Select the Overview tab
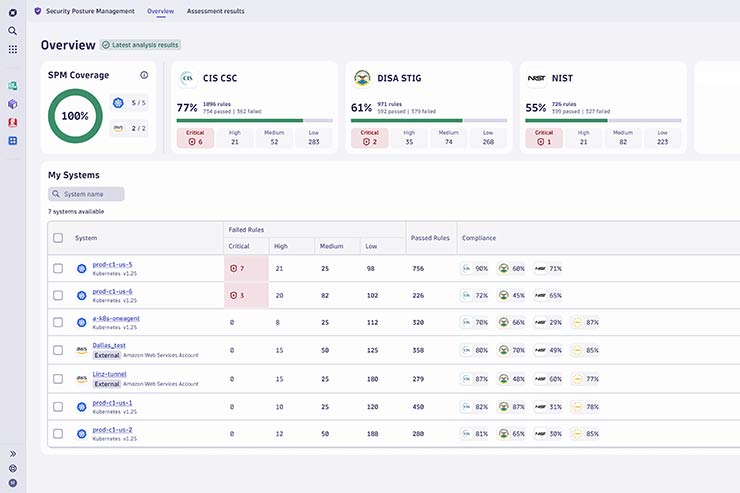 (x=160, y=11)
